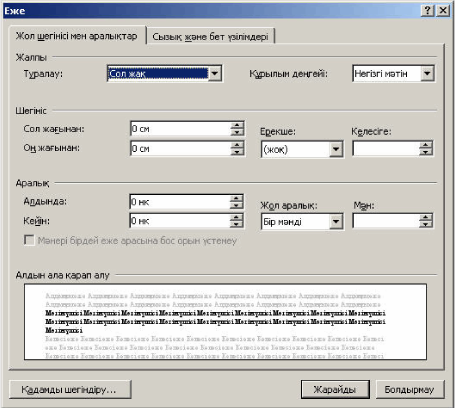The height and width of the screenshot is (408, 455).
Task: Click the paragraph preview area
Action: 225,322
